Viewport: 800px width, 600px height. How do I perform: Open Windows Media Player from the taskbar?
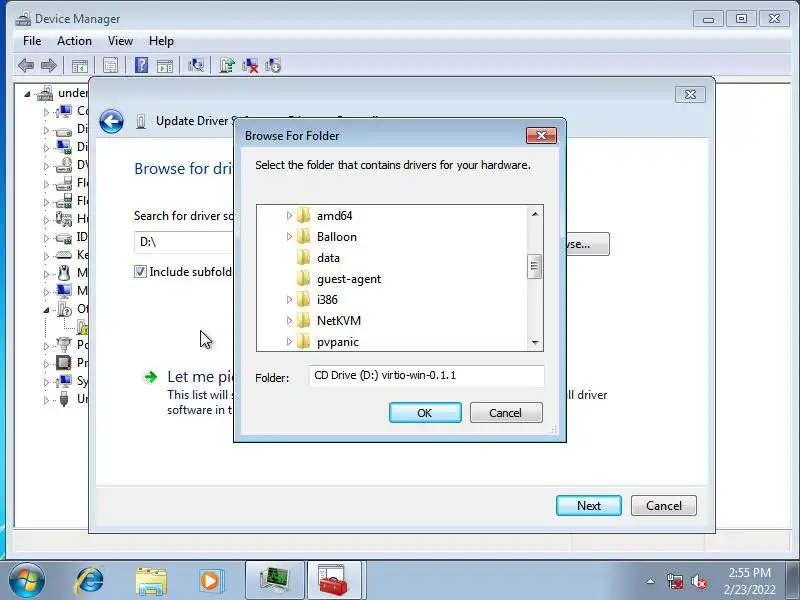tap(211, 581)
